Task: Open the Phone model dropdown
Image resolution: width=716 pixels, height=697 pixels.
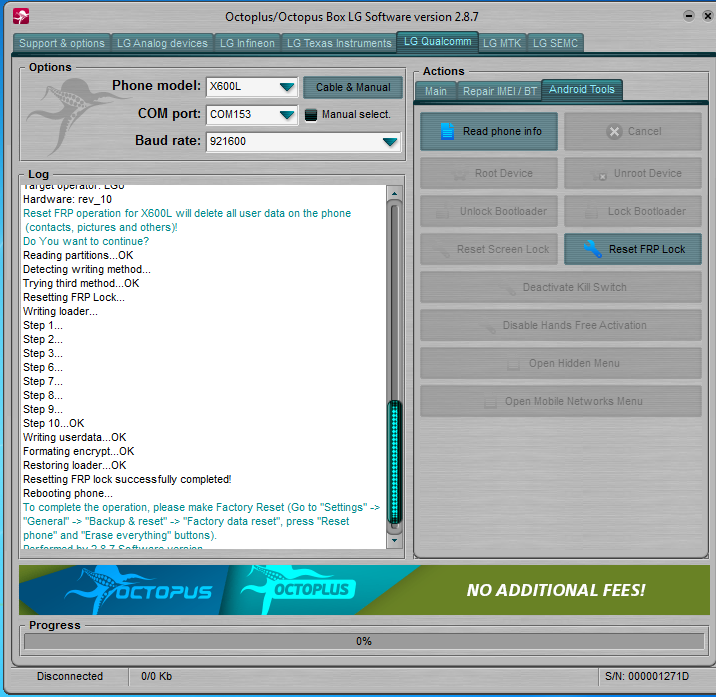Action: 287,87
